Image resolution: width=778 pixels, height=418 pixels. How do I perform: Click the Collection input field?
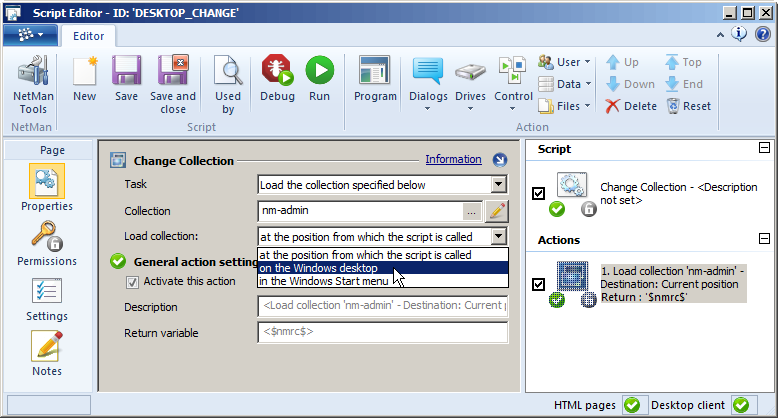(x=361, y=211)
